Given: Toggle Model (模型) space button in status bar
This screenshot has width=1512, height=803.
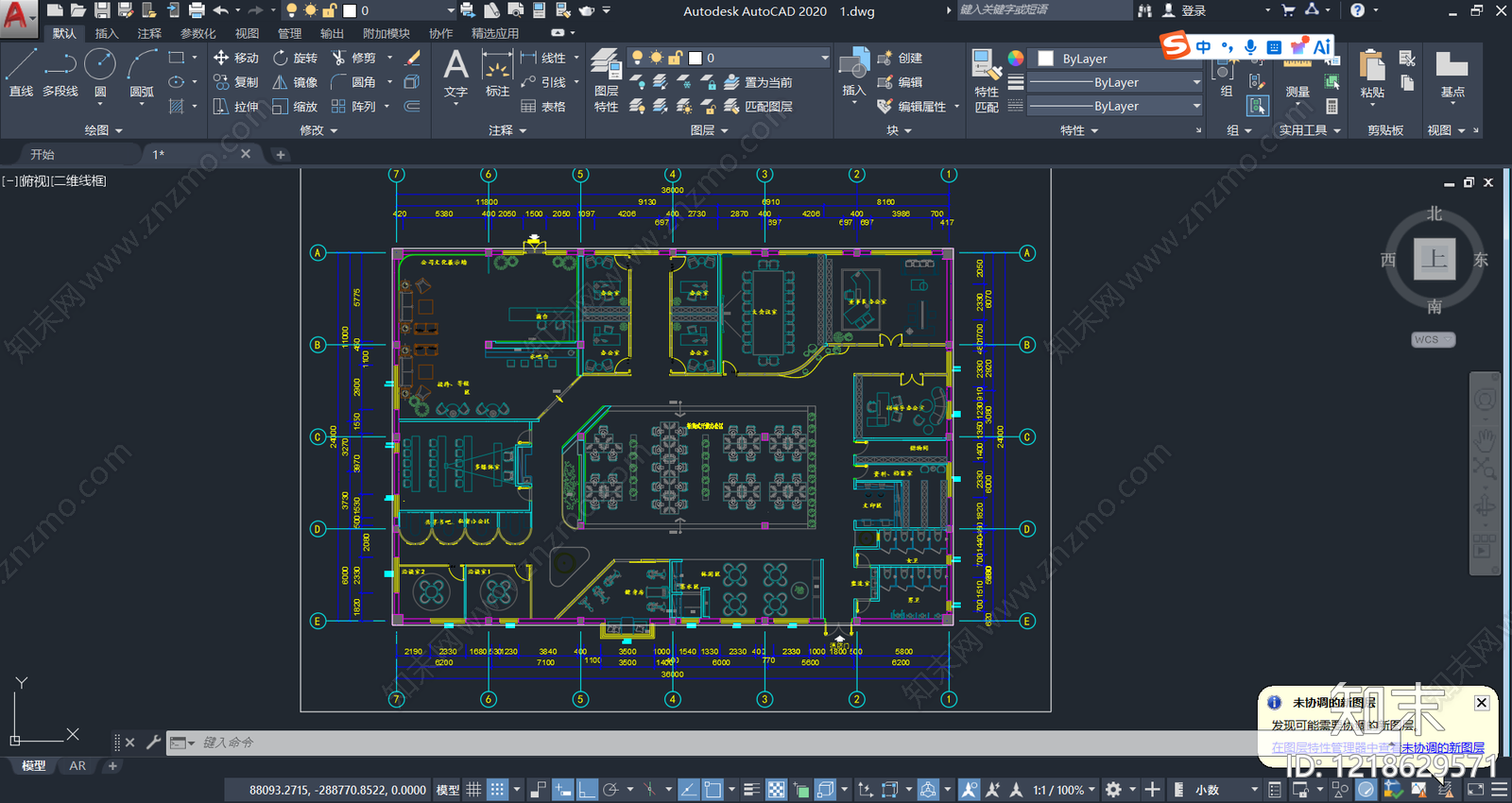Looking at the screenshot, I should (x=448, y=790).
